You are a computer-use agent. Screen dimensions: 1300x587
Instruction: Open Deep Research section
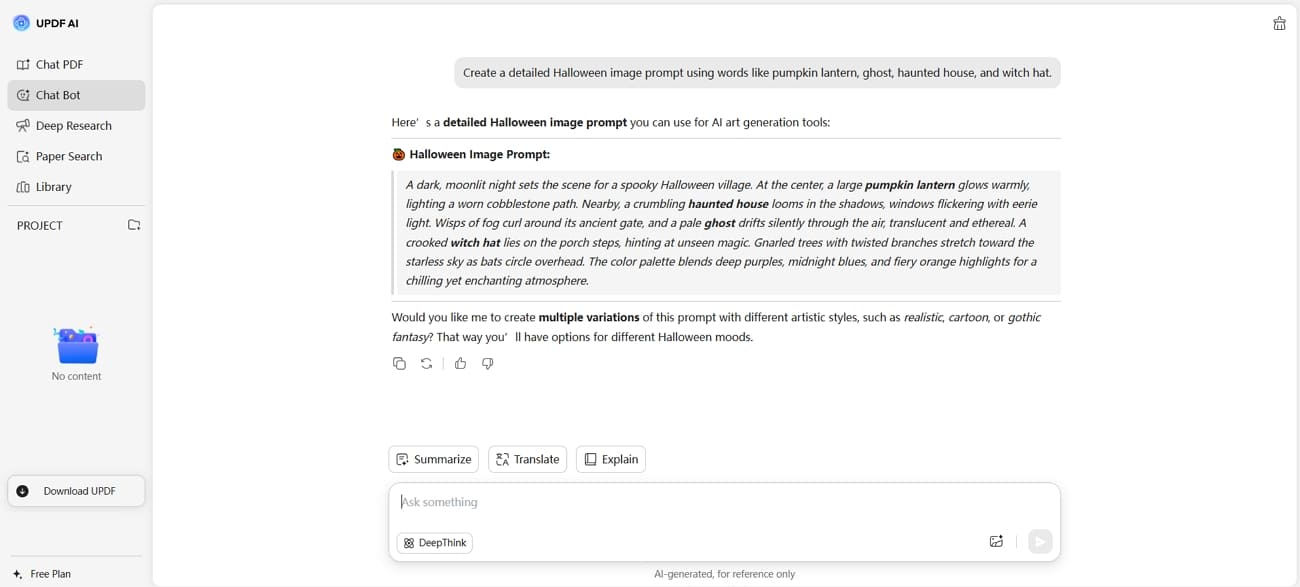[x=73, y=126]
